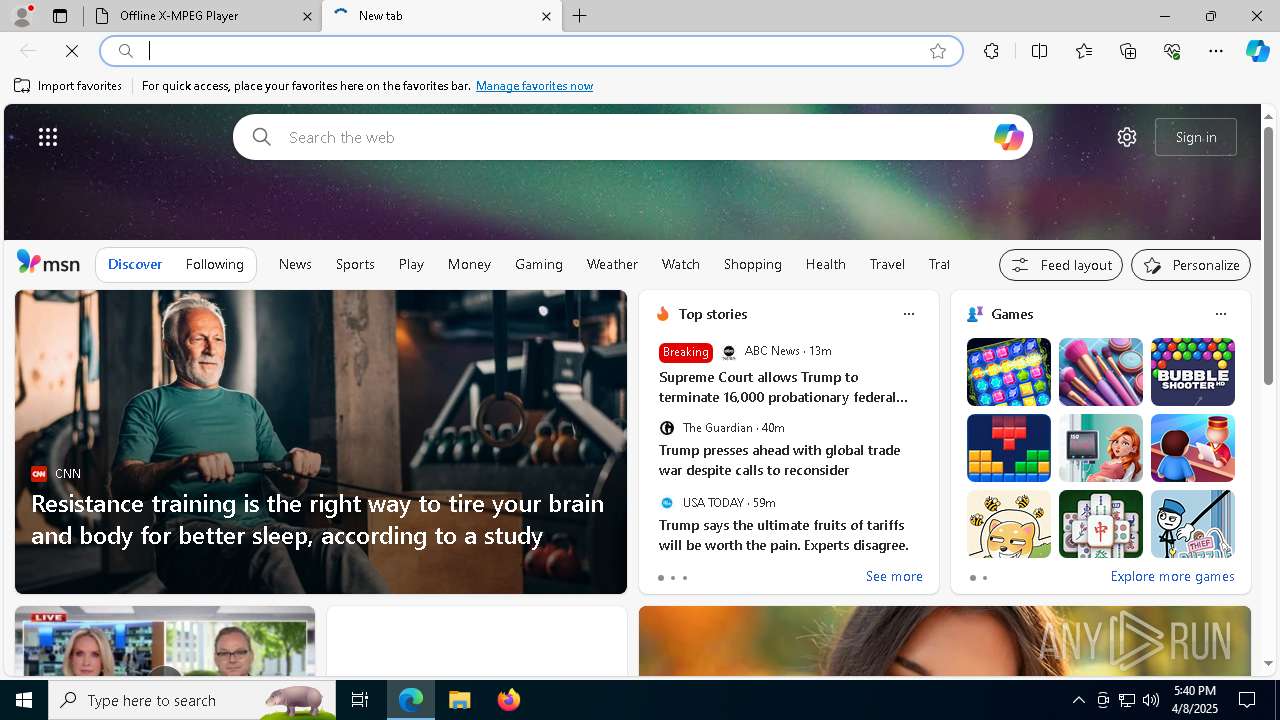Open page settings gear

click(1127, 137)
